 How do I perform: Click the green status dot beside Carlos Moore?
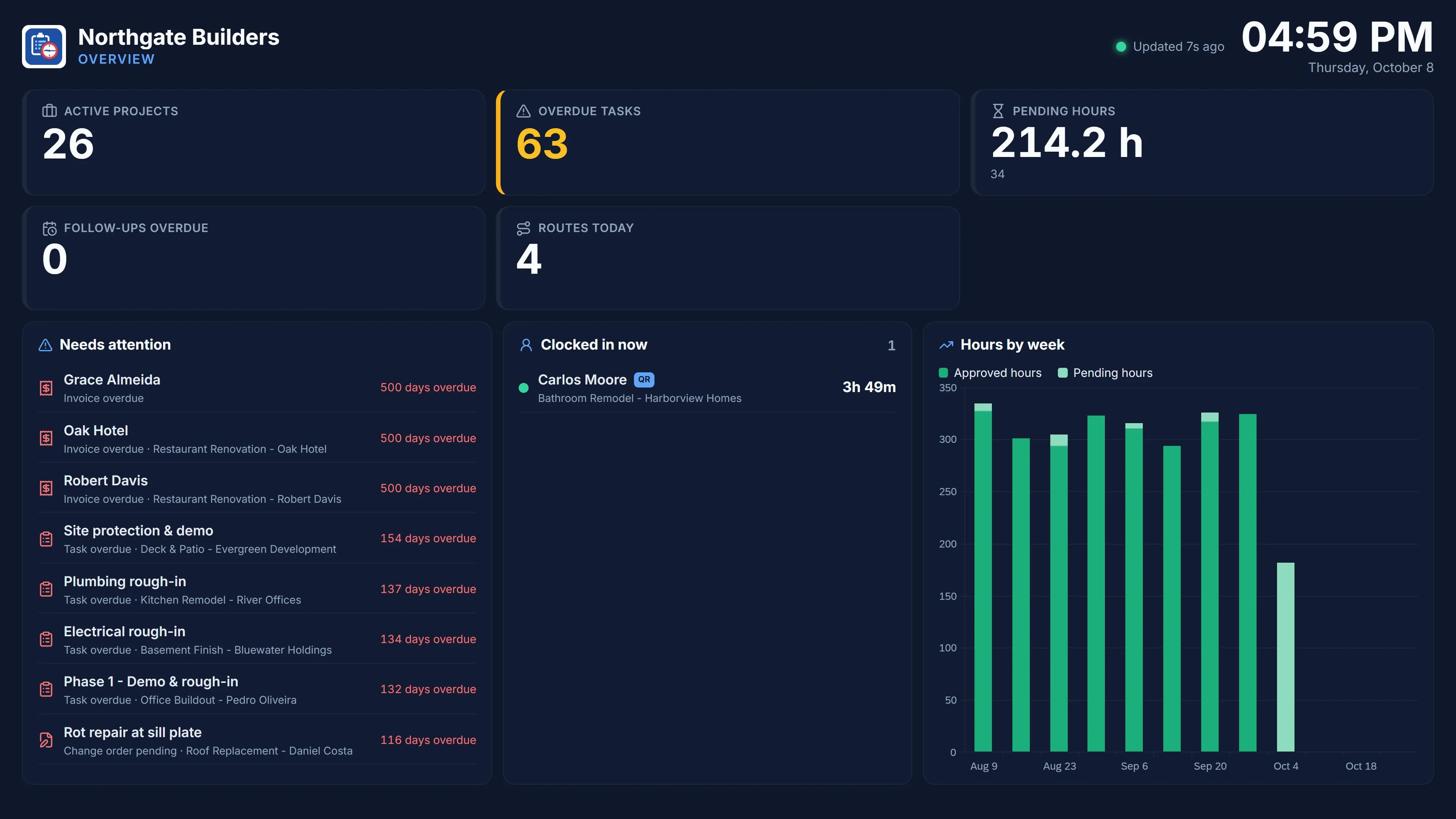(523, 388)
